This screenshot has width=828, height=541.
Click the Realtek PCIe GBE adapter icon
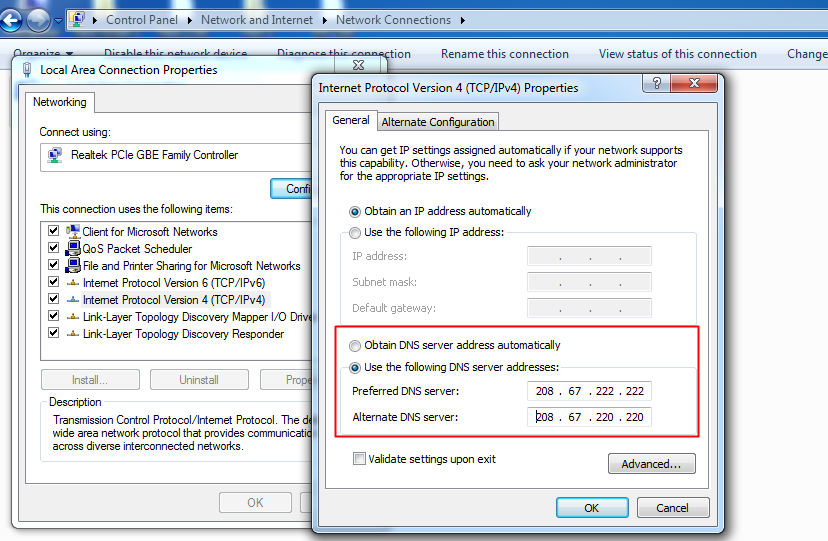57,155
